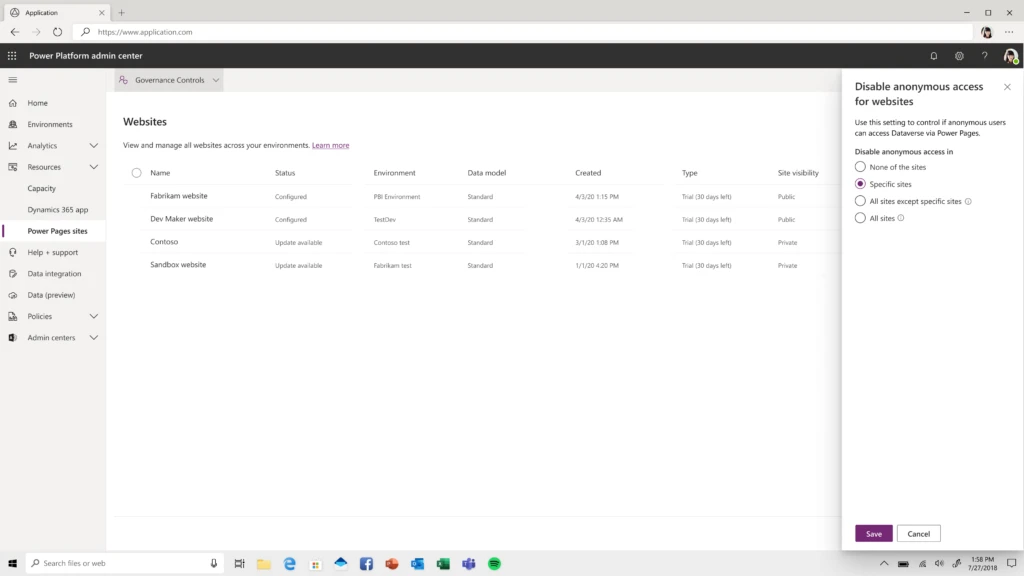
Task: Open the Settings gear in the header
Action: (x=959, y=56)
